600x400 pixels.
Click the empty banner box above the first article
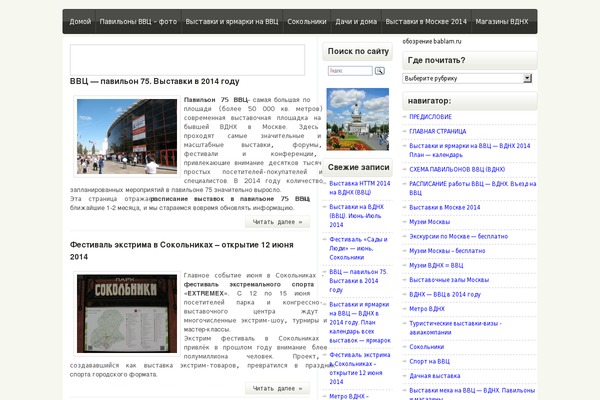(x=188, y=60)
